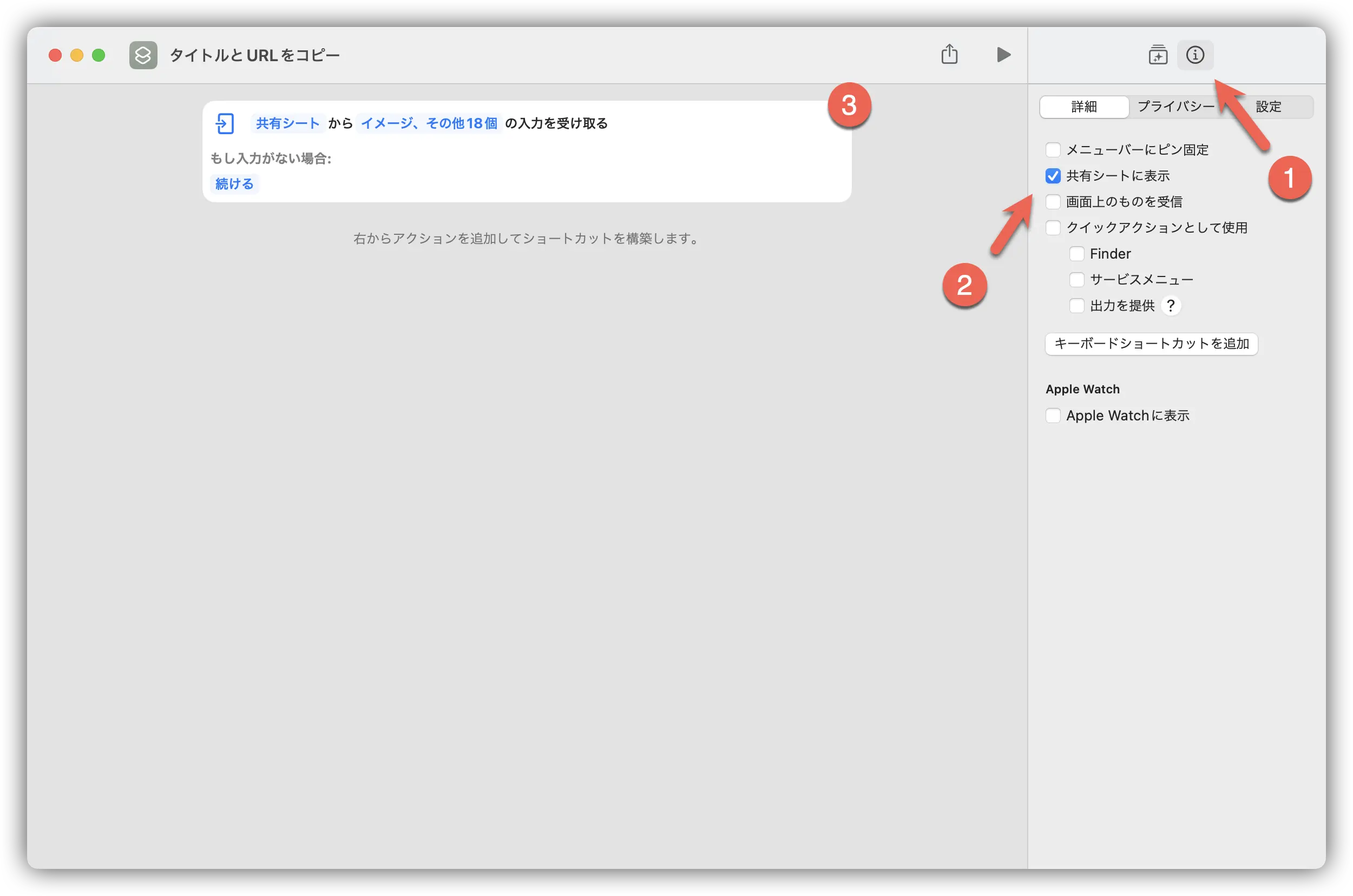1353x896 pixels.
Task: Click the shortcut glyph beside the title
Action: pos(143,55)
